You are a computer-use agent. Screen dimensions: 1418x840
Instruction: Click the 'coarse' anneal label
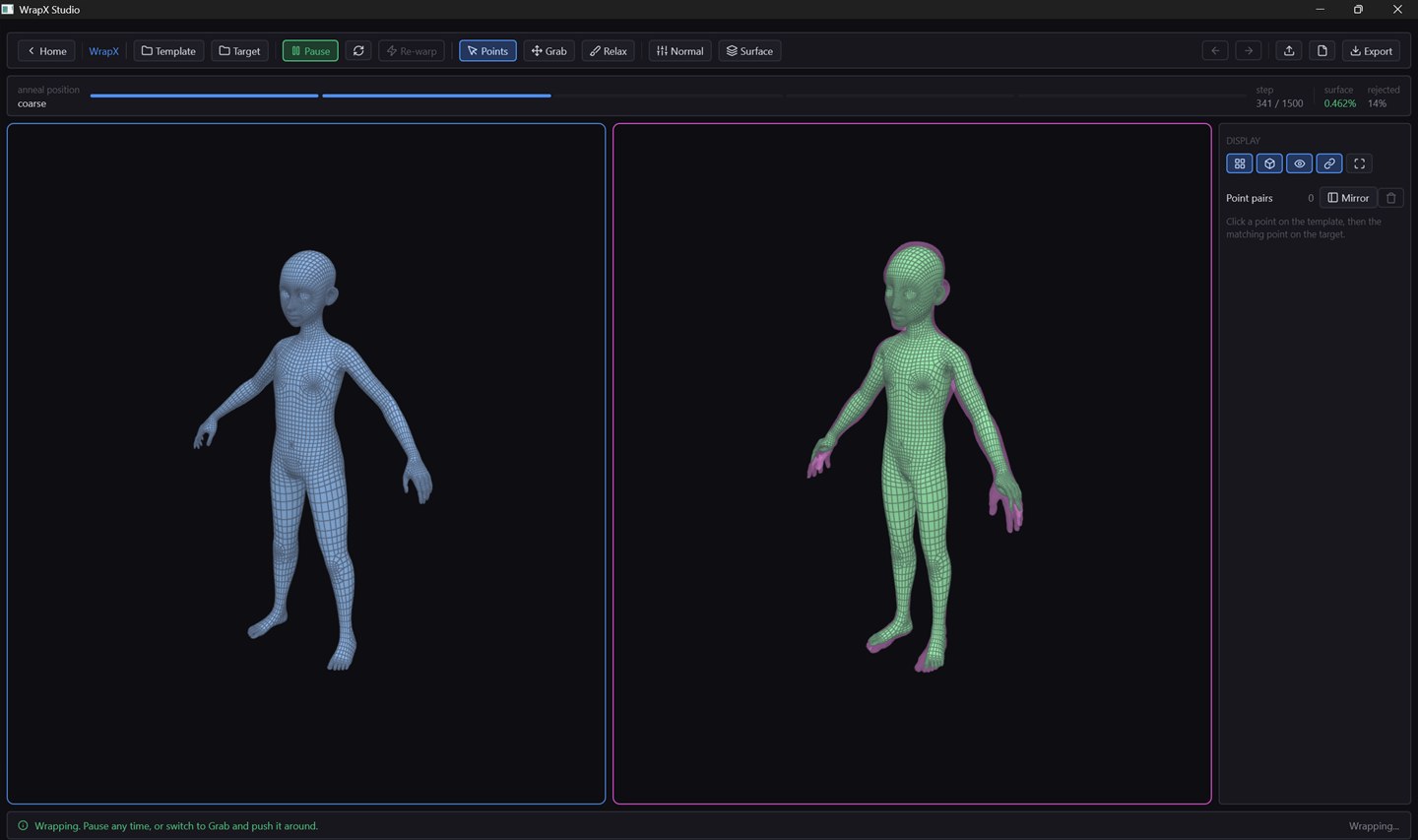point(32,103)
